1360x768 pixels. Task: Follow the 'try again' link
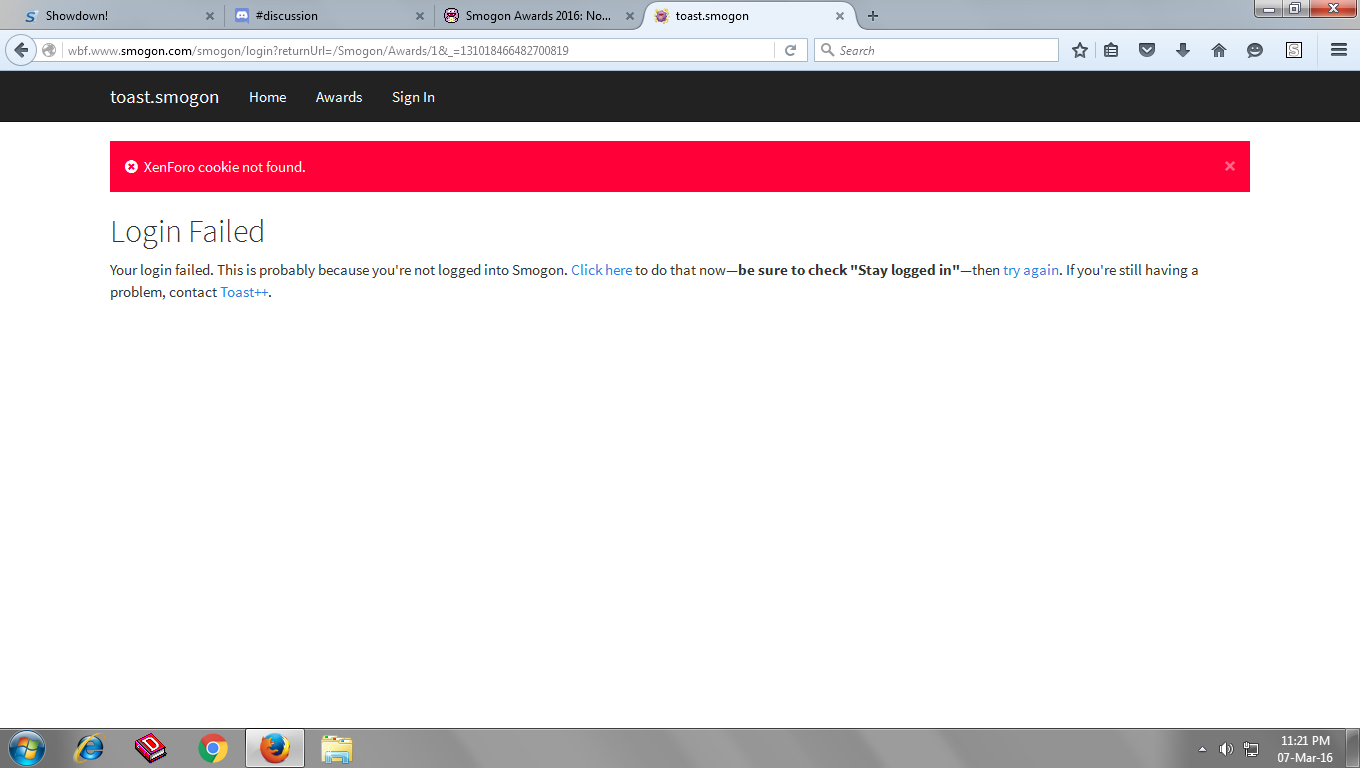(x=1031, y=270)
